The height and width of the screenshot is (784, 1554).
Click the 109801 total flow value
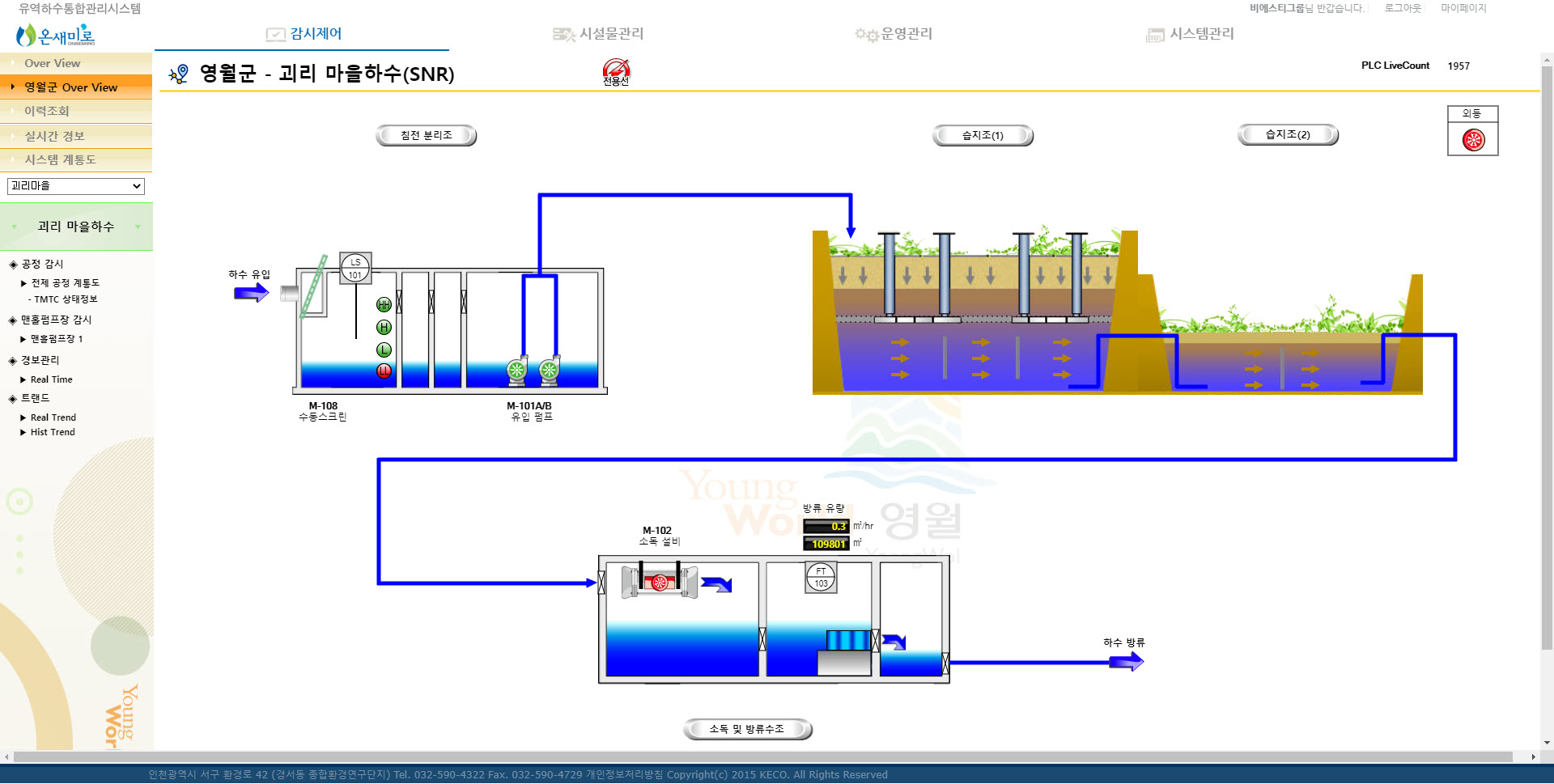pyautogui.click(x=826, y=544)
